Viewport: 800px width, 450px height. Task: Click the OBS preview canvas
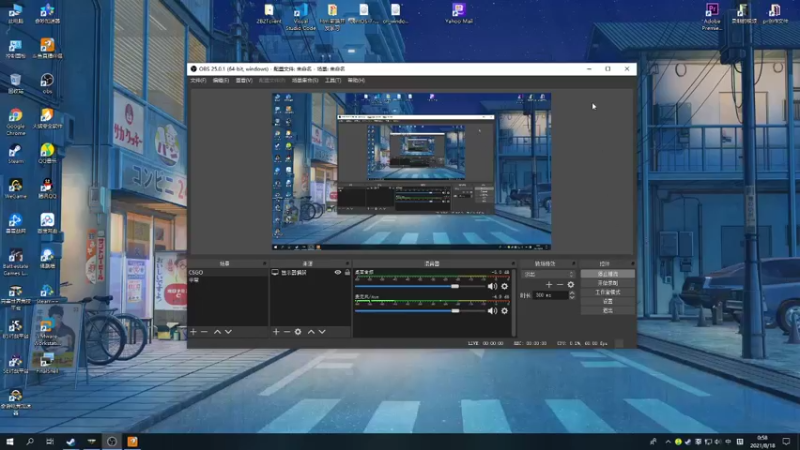point(411,171)
